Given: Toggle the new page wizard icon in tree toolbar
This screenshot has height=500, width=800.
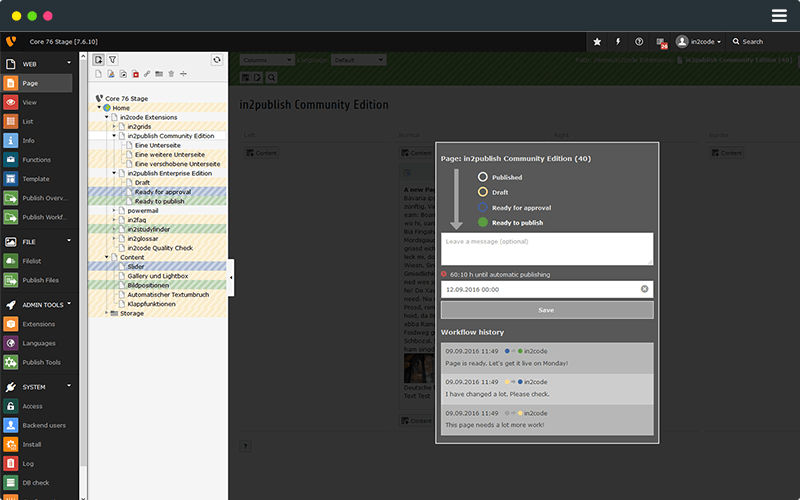Looking at the screenshot, I should 98,60.
